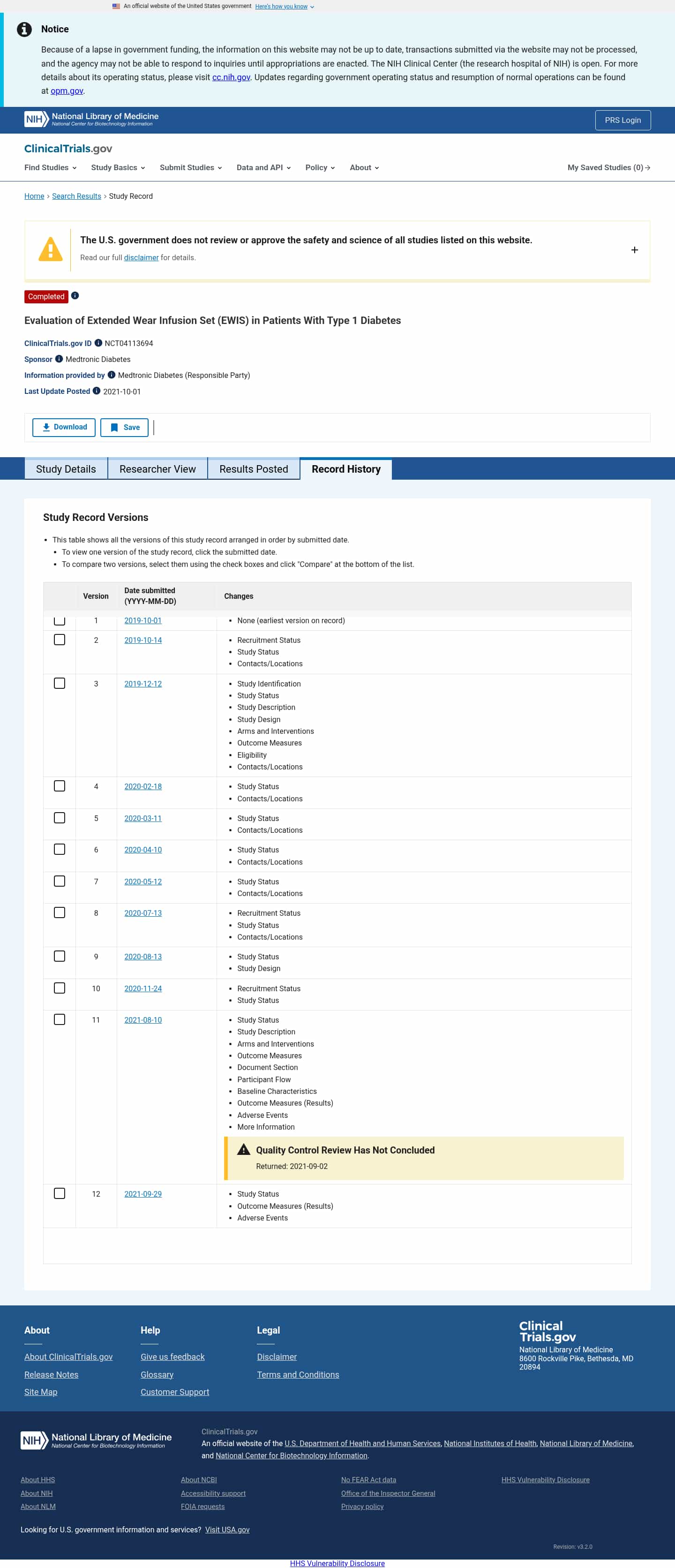Tick the checkbox for version 12
This screenshot has height=1568, width=675.
pyautogui.click(x=60, y=1193)
